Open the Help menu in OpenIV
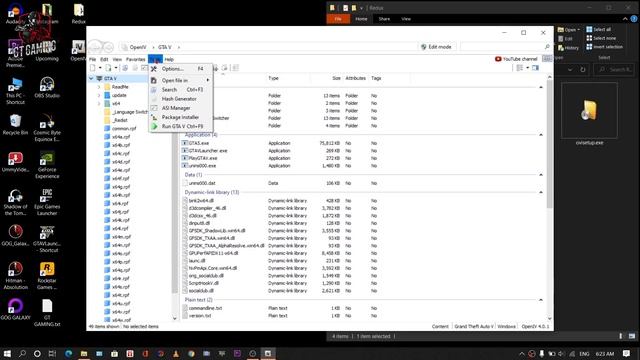The width and height of the screenshot is (640, 360). [x=169, y=60]
